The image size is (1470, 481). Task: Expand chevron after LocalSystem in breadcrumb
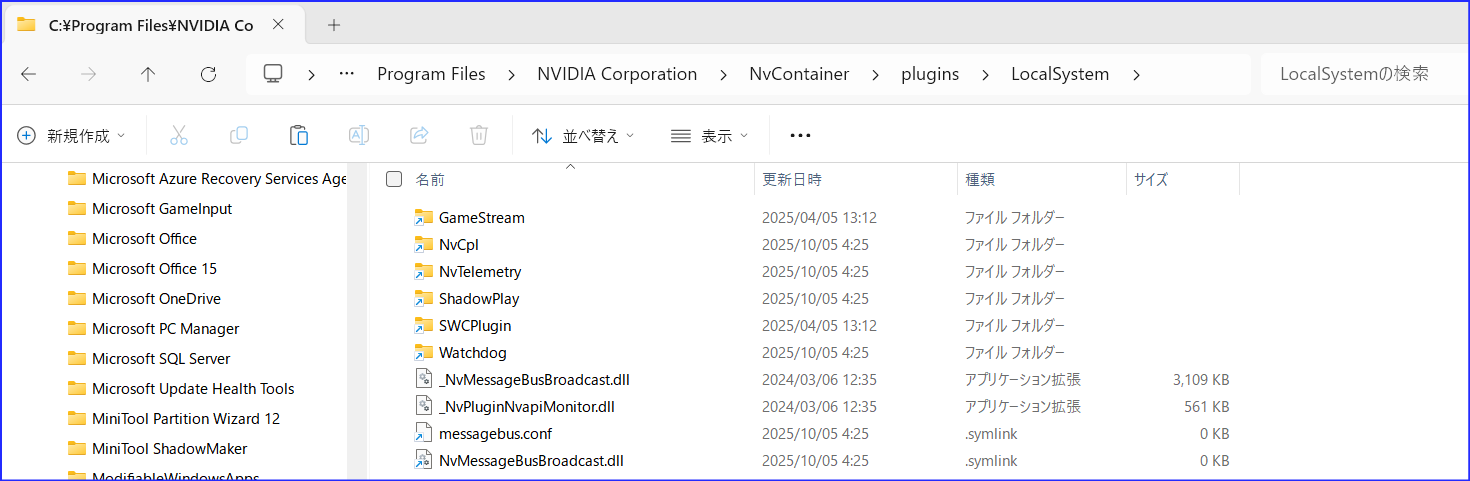pyautogui.click(x=1135, y=74)
